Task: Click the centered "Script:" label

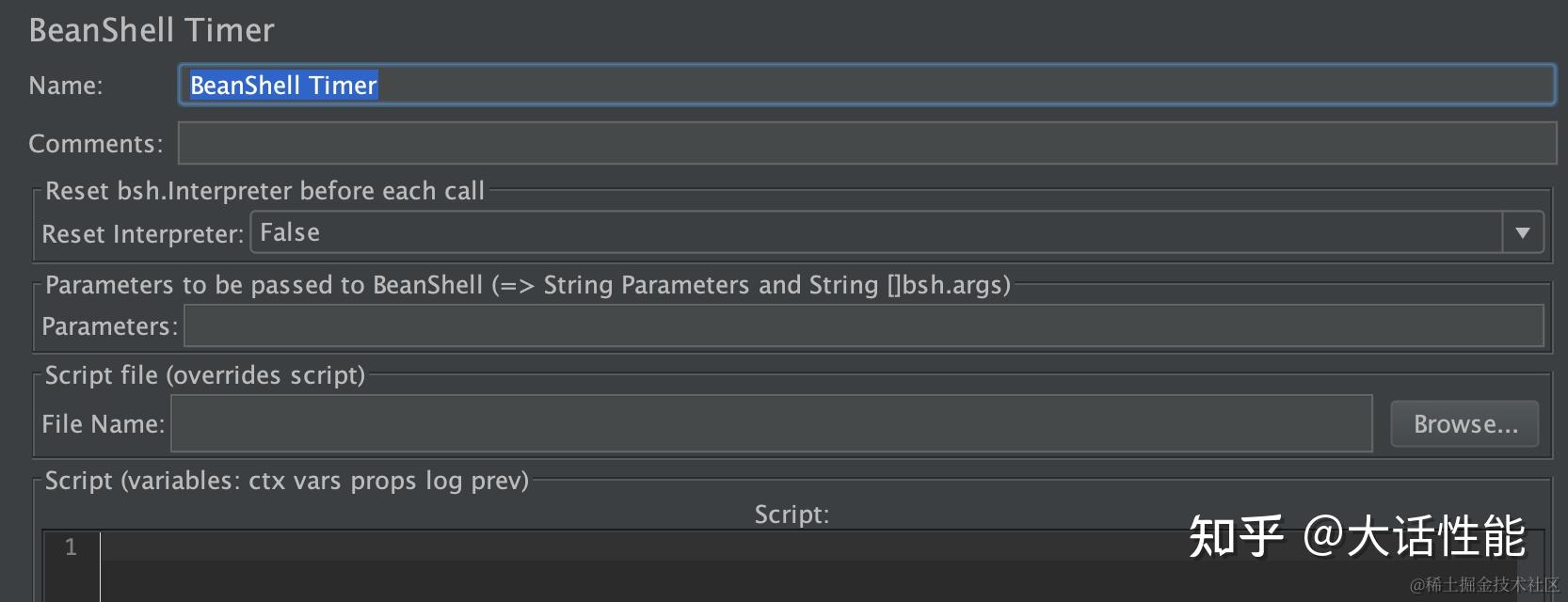Action: [792, 515]
